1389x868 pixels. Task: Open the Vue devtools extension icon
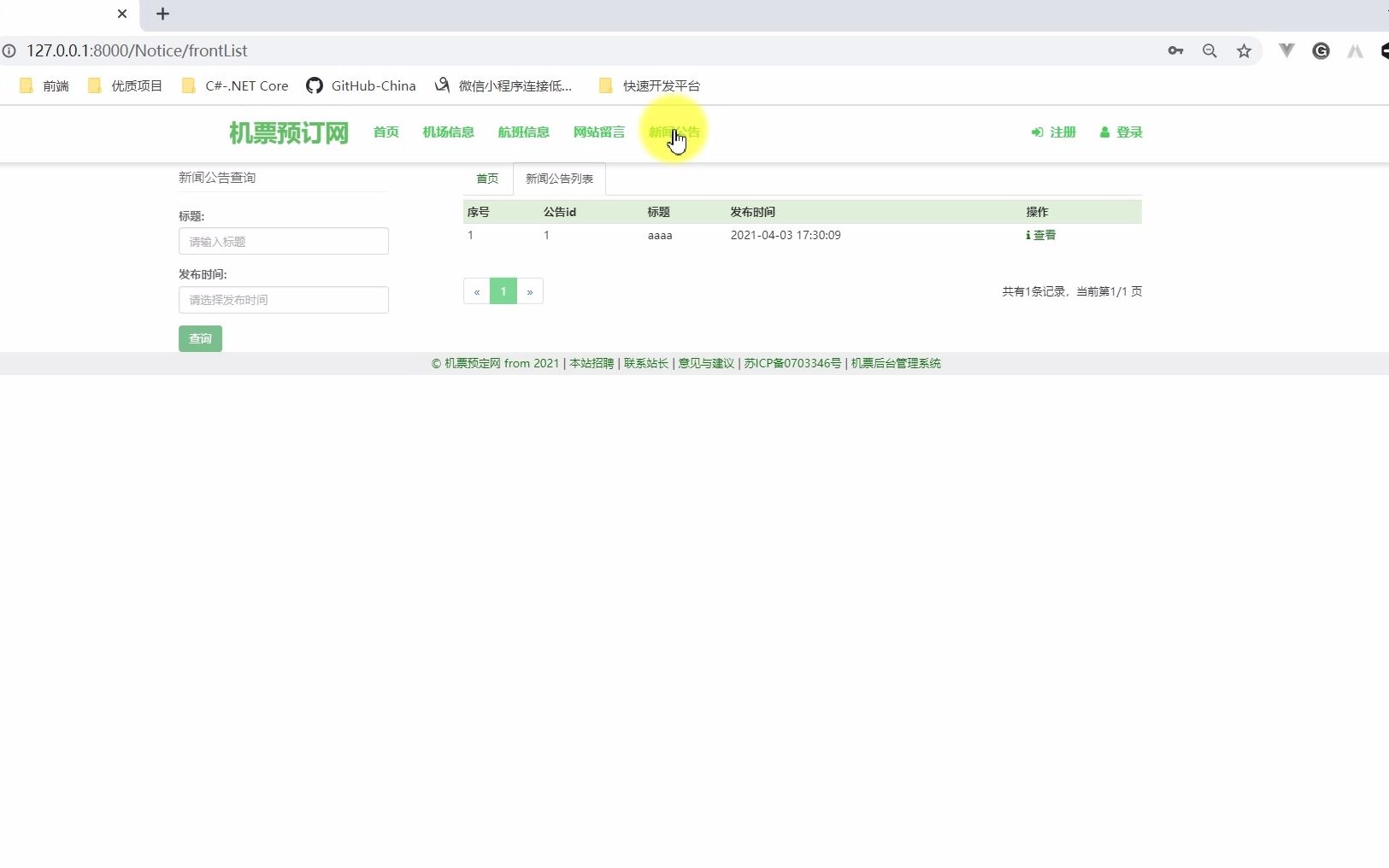pos(1286,50)
